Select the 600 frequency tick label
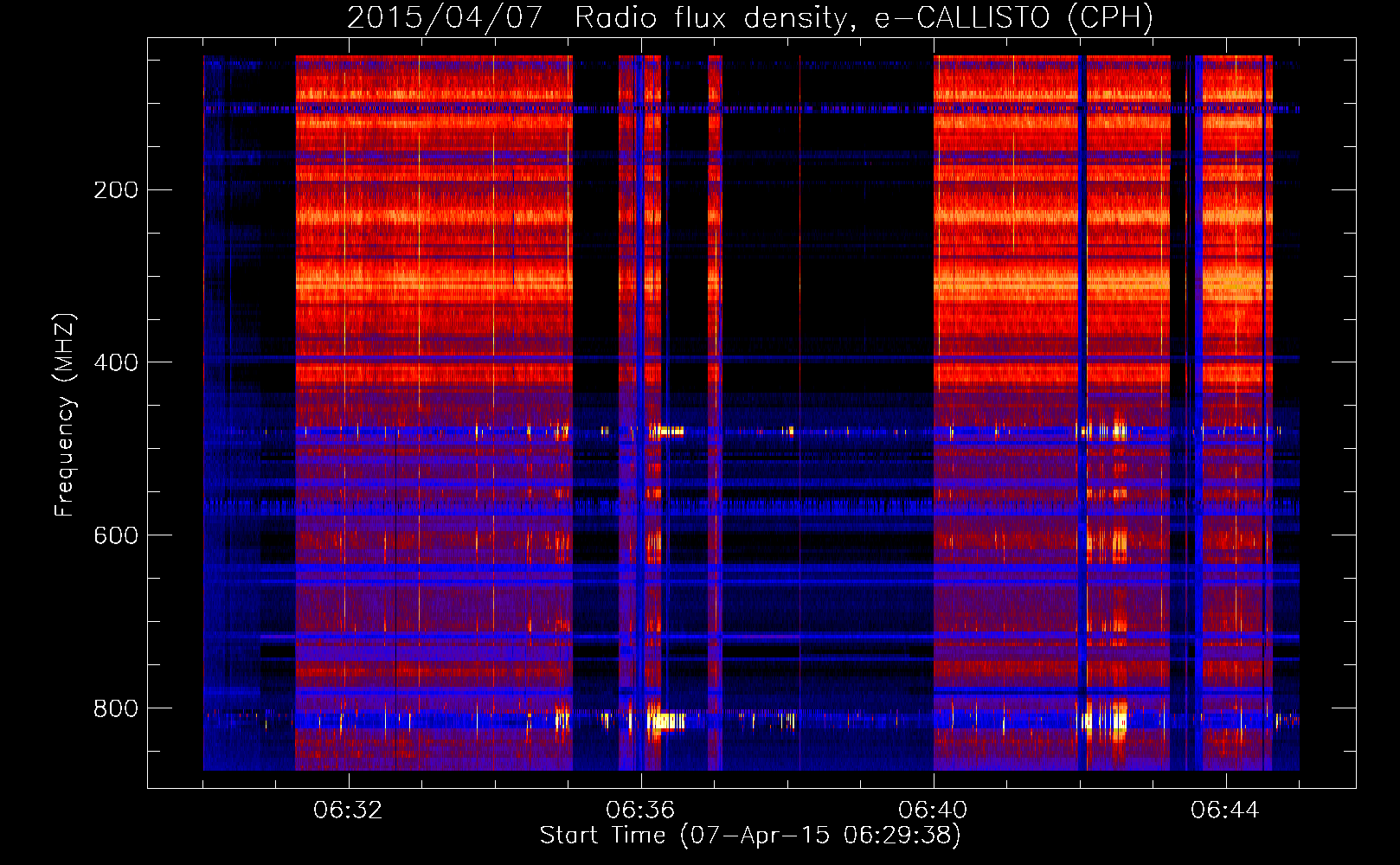This screenshot has width=1400, height=865. pyautogui.click(x=116, y=535)
